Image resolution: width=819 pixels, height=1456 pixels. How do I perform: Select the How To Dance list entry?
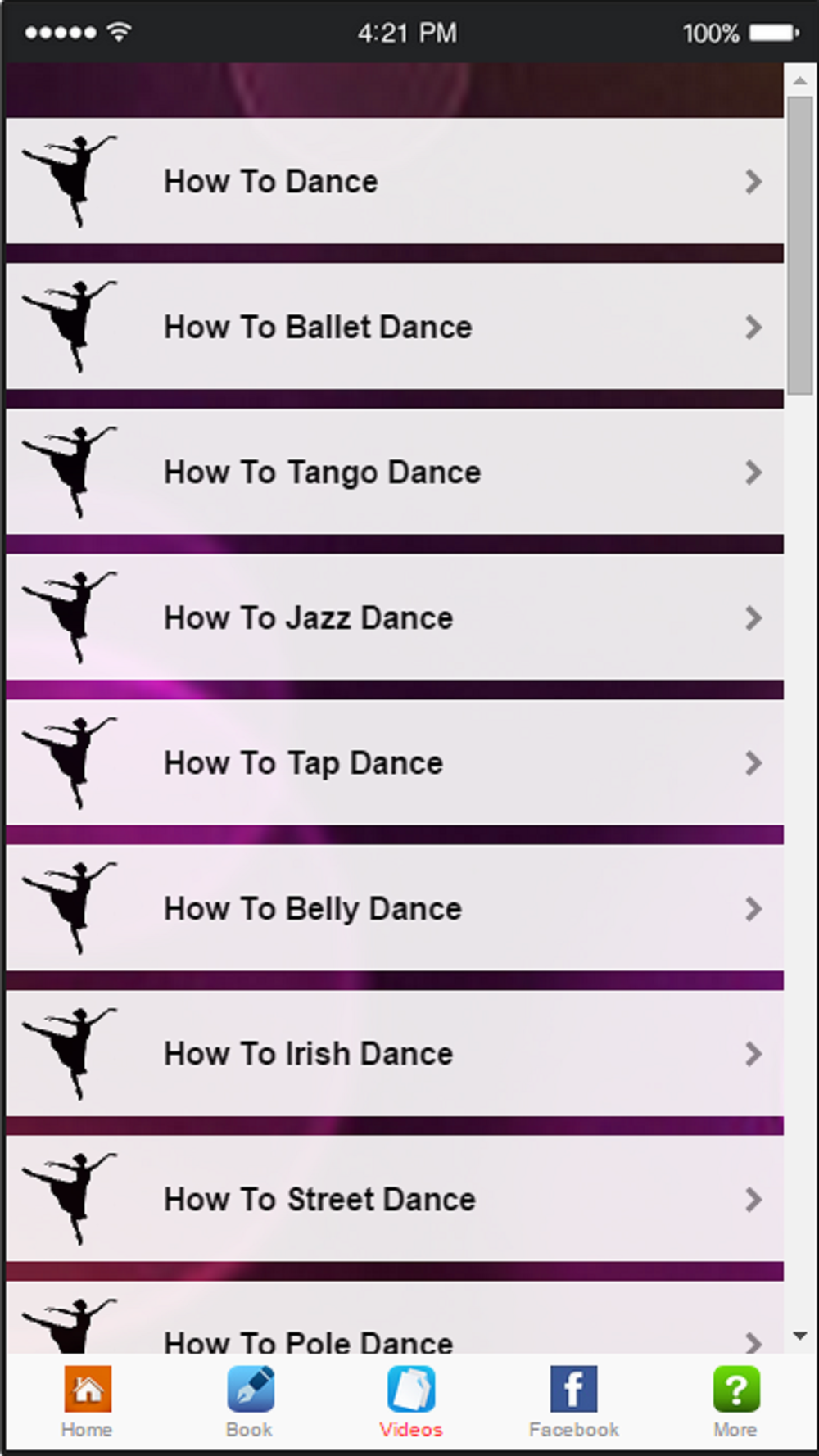[395, 181]
